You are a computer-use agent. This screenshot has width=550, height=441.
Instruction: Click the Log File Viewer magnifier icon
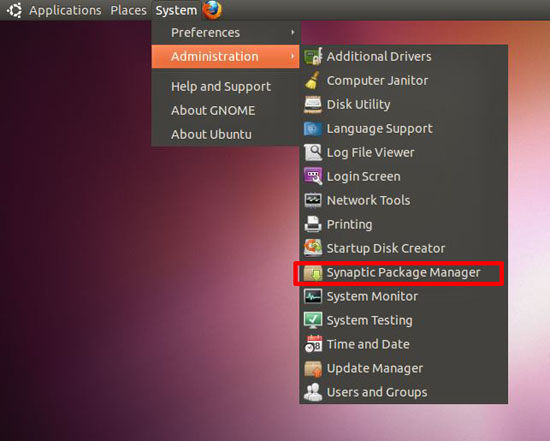313,152
